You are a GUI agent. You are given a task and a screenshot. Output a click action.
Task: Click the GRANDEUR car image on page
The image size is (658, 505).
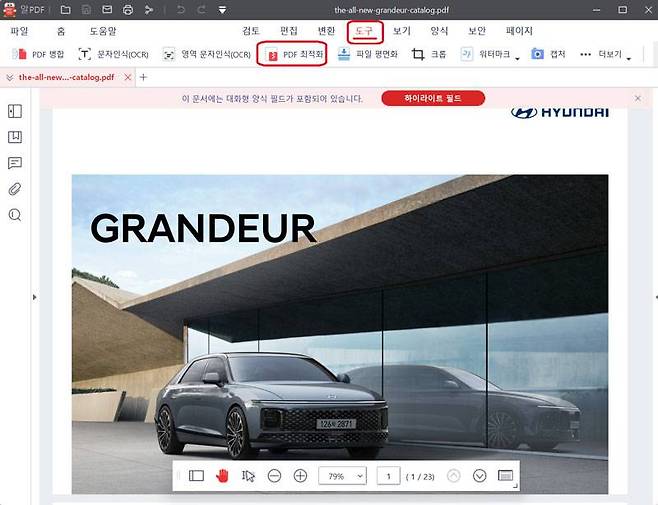click(x=340, y=334)
